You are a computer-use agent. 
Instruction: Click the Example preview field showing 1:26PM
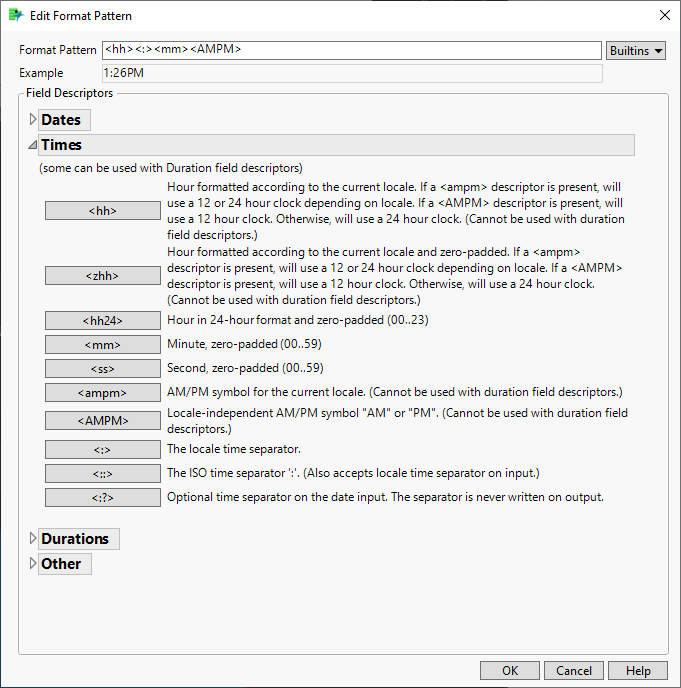pyautogui.click(x=352, y=73)
